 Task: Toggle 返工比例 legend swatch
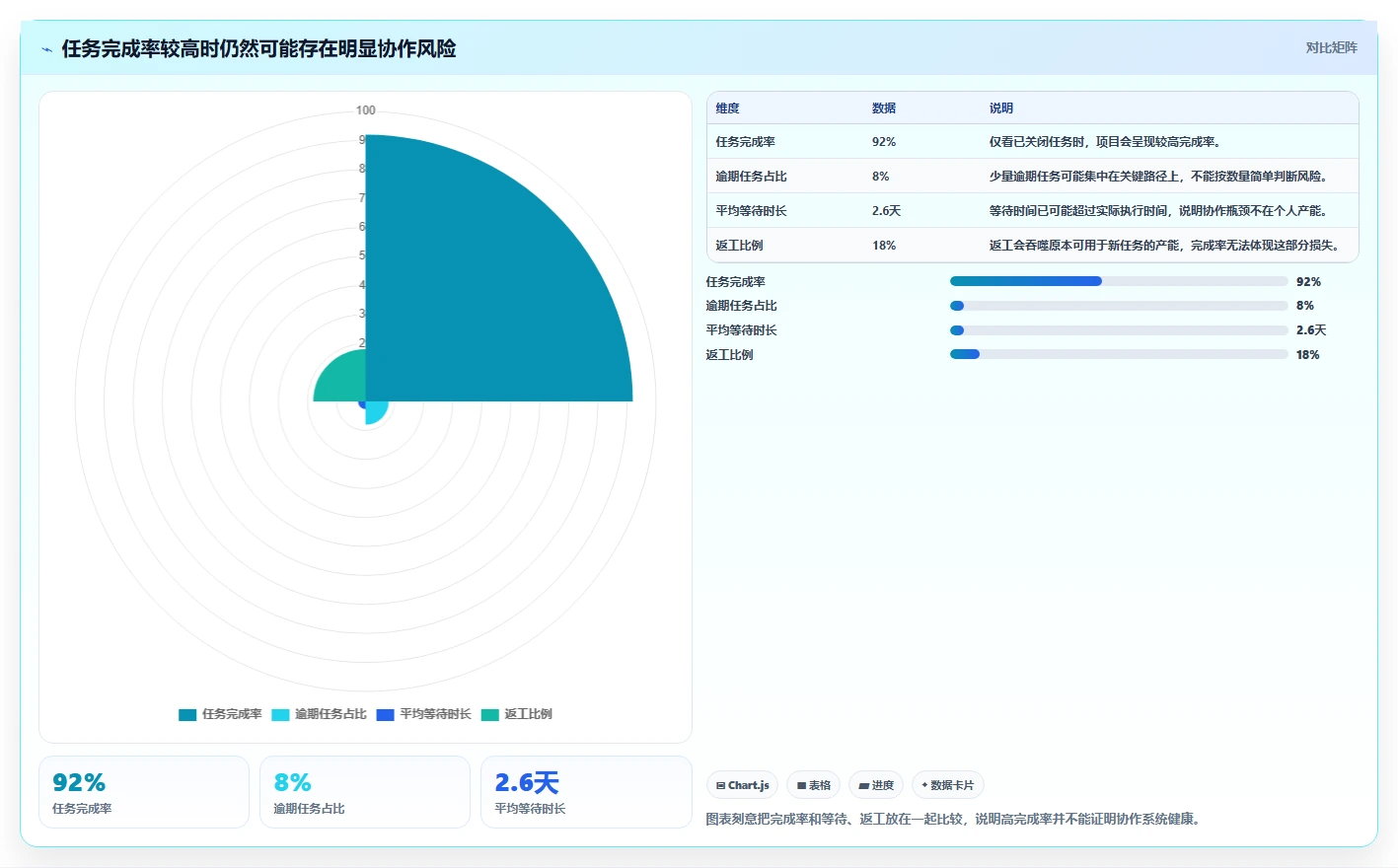[x=490, y=715]
